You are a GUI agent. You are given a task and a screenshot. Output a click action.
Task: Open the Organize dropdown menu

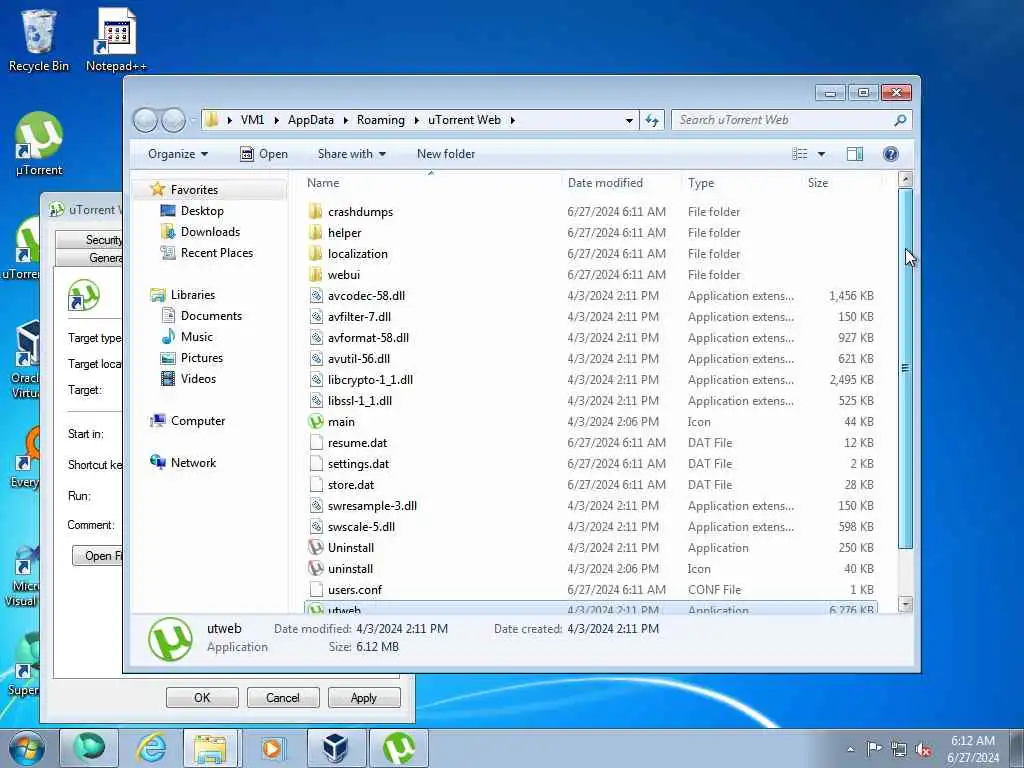(x=178, y=154)
